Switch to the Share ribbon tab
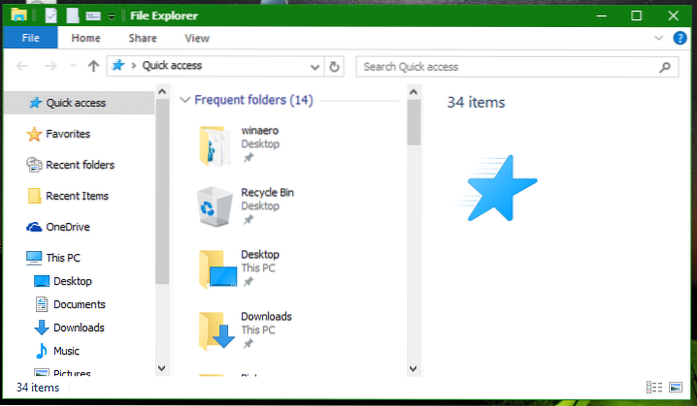Screen dimensions: 697x406 pos(142,38)
